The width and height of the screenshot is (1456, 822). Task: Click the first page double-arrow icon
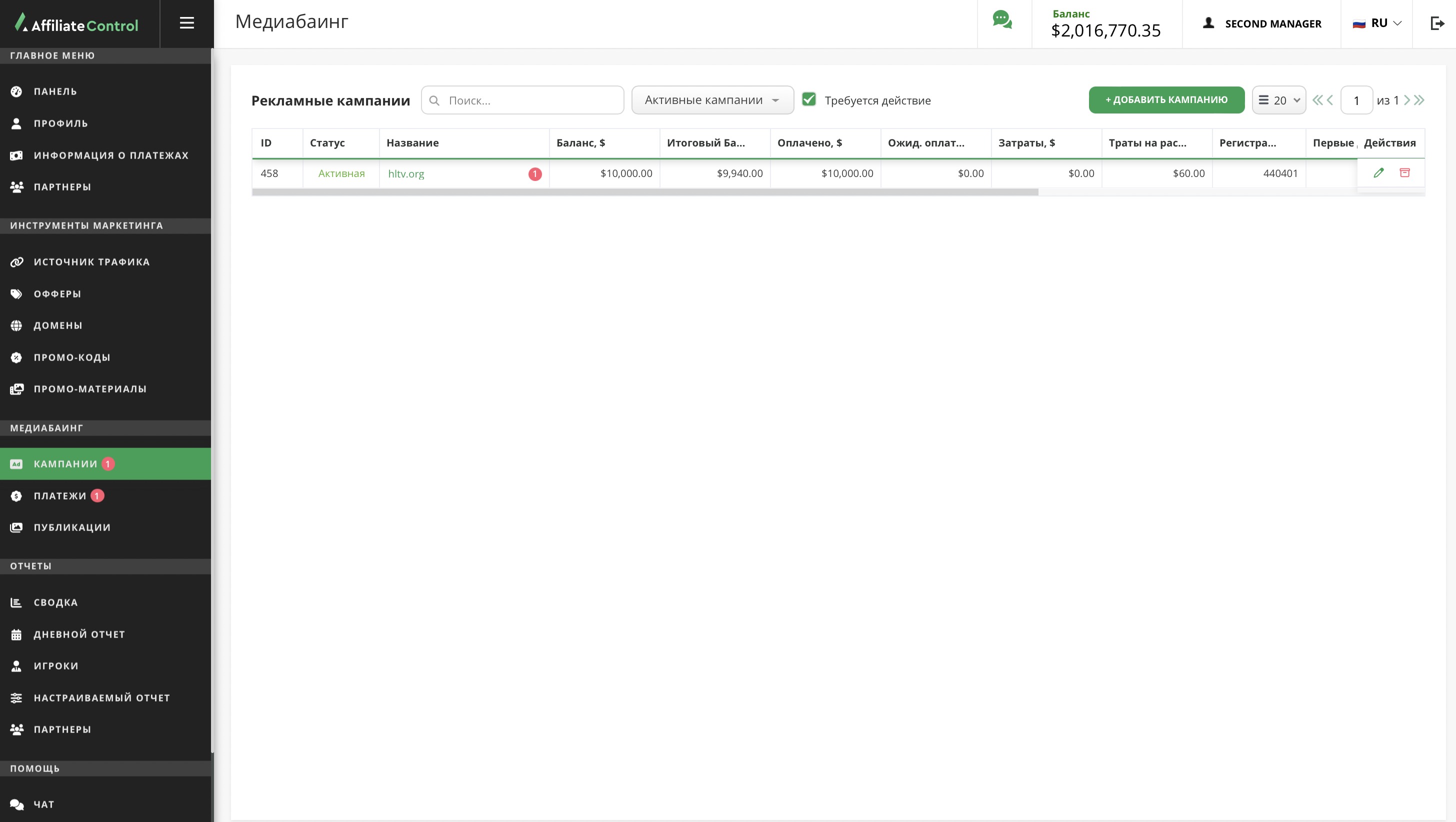tap(1317, 100)
